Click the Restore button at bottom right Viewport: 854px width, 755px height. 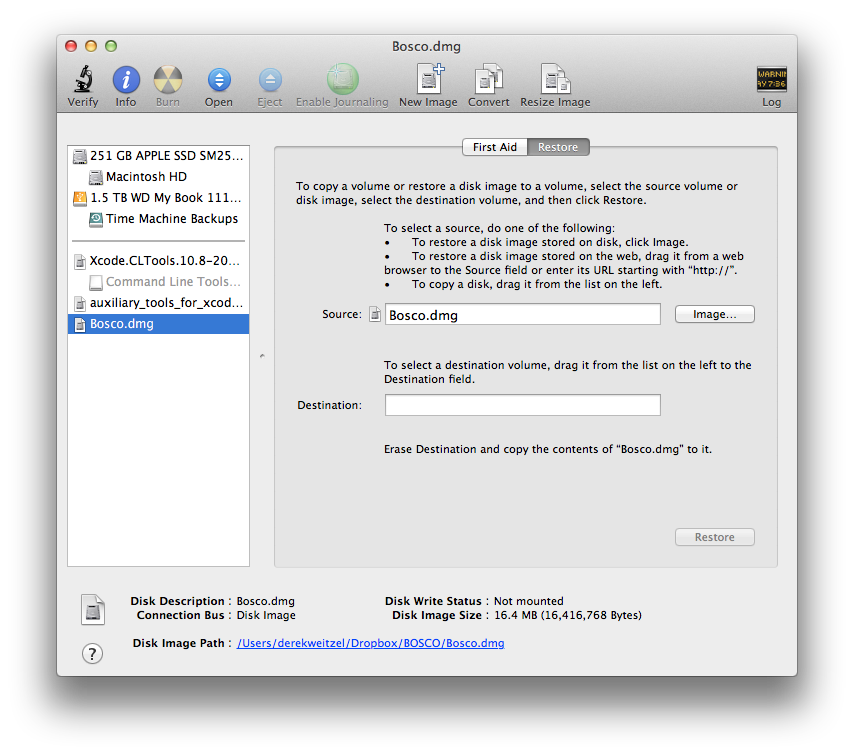pyautogui.click(x=715, y=537)
